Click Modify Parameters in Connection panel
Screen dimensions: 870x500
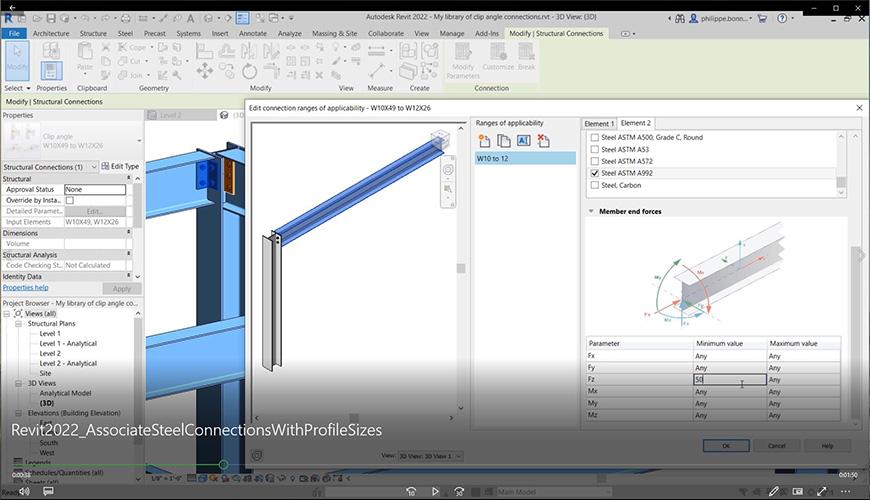[x=463, y=61]
